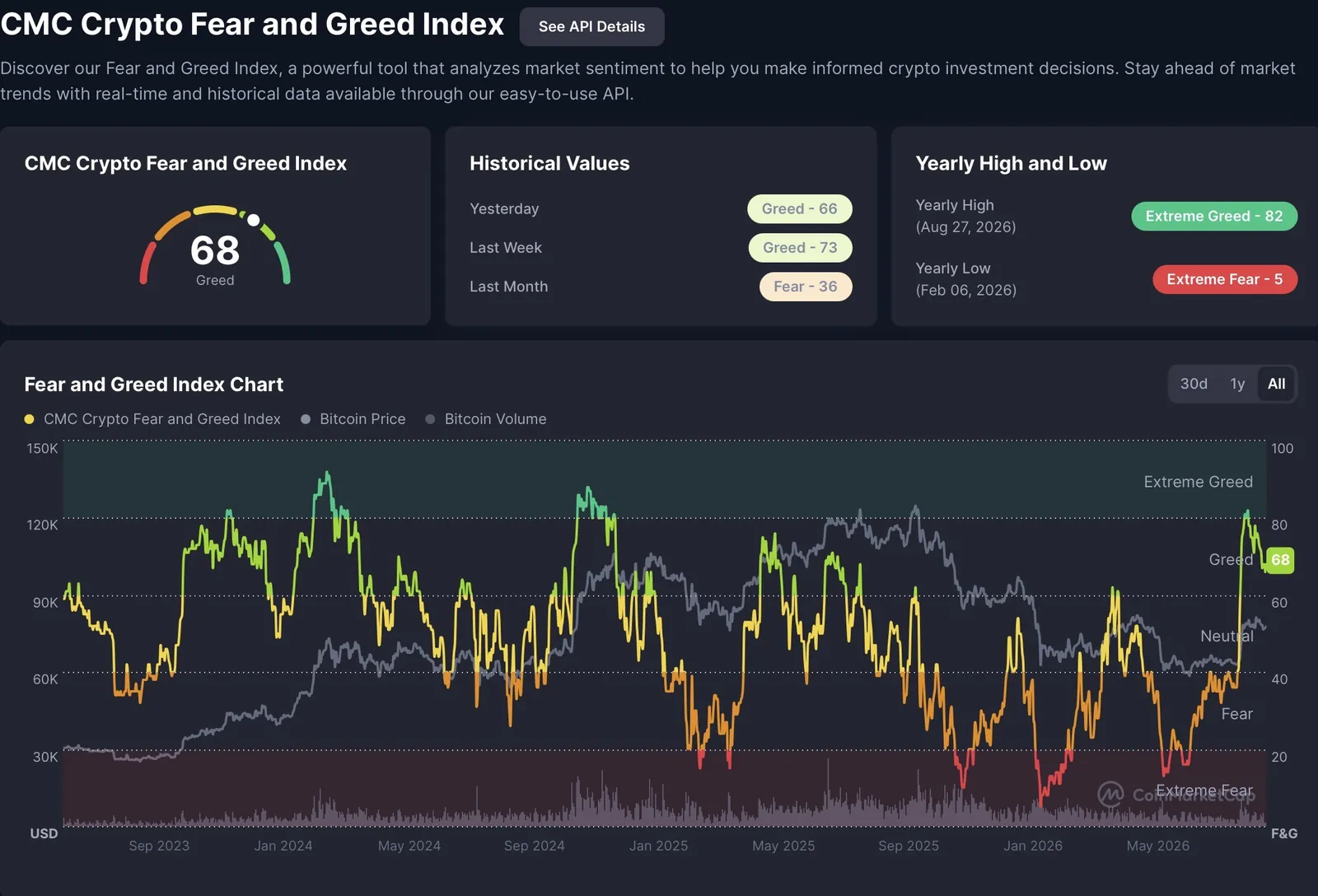Click the Neutral zone label on chart
This screenshot has height=896, width=1318.
[1227, 636]
